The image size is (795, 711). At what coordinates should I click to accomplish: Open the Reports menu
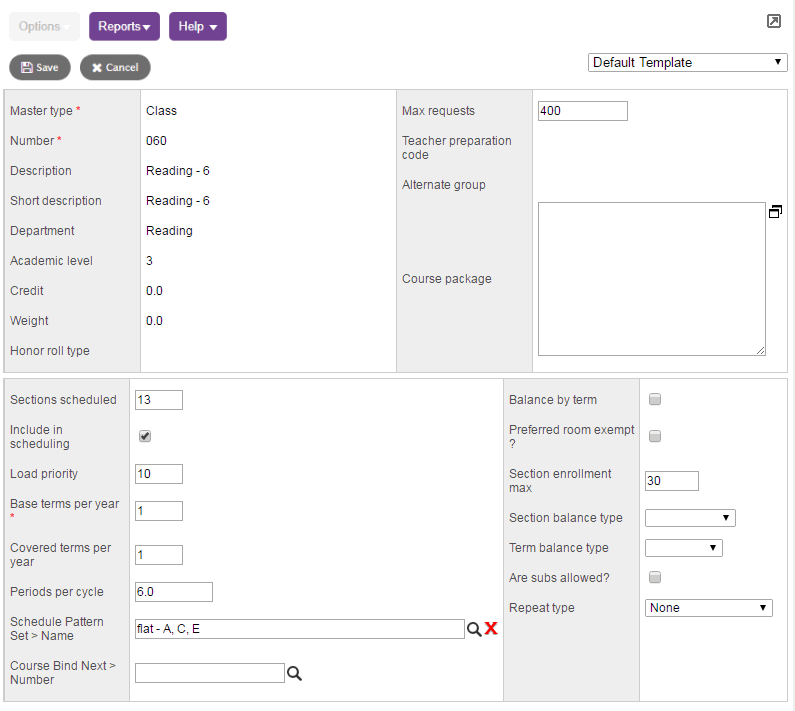124,27
